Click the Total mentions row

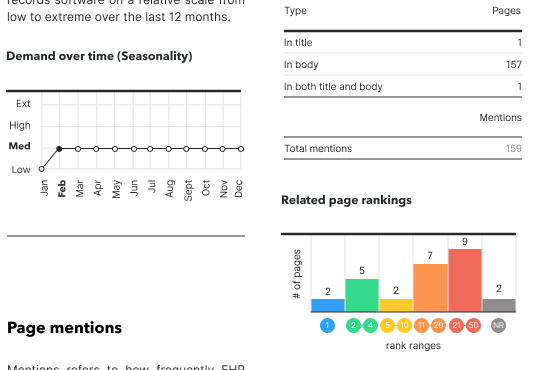point(403,149)
